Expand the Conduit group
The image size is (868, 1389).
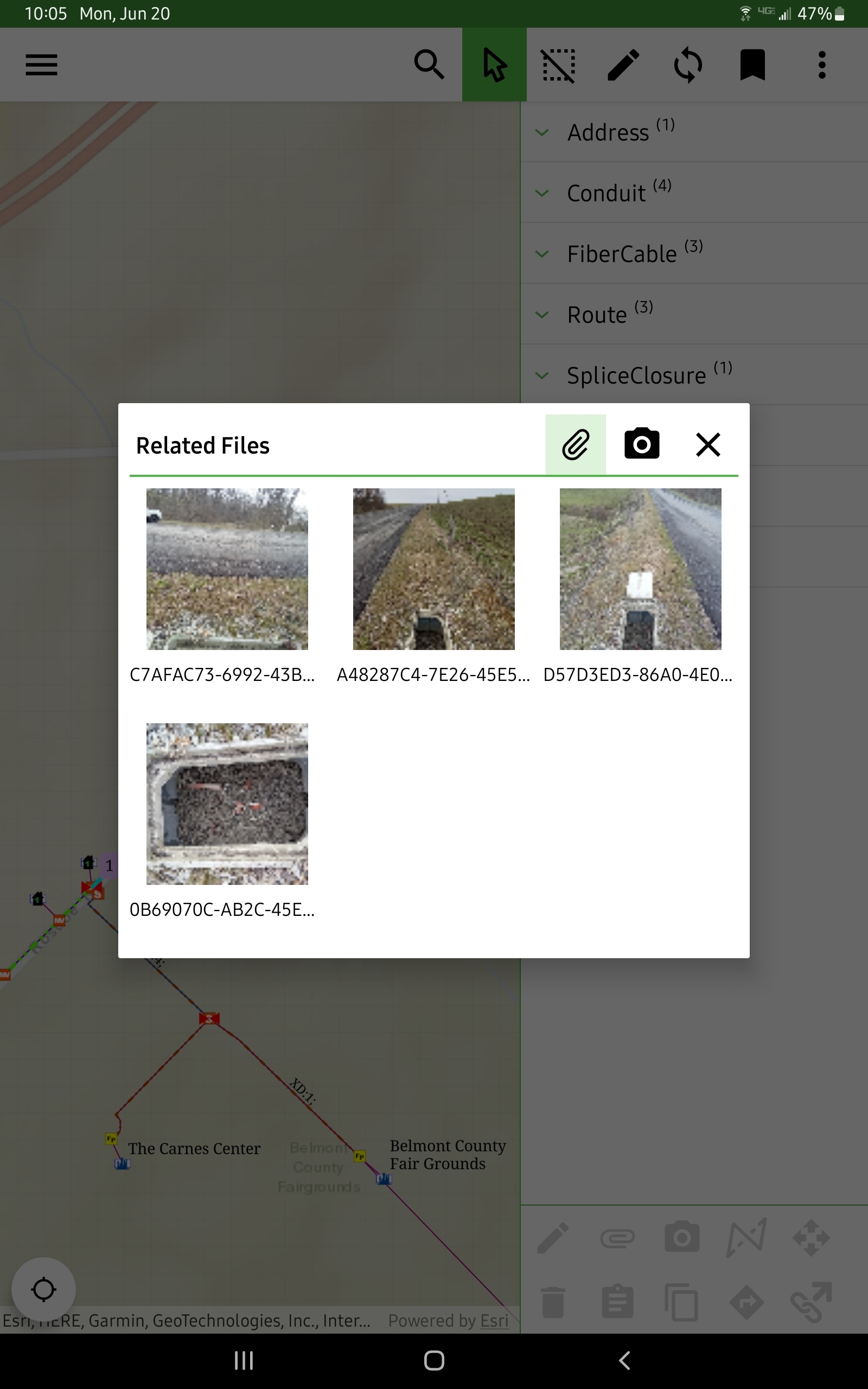pyautogui.click(x=606, y=193)
